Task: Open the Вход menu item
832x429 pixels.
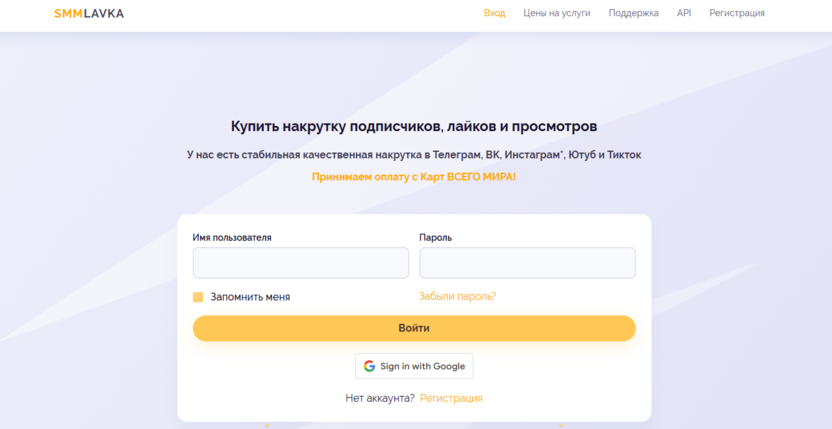Action: tap(494, 13)
